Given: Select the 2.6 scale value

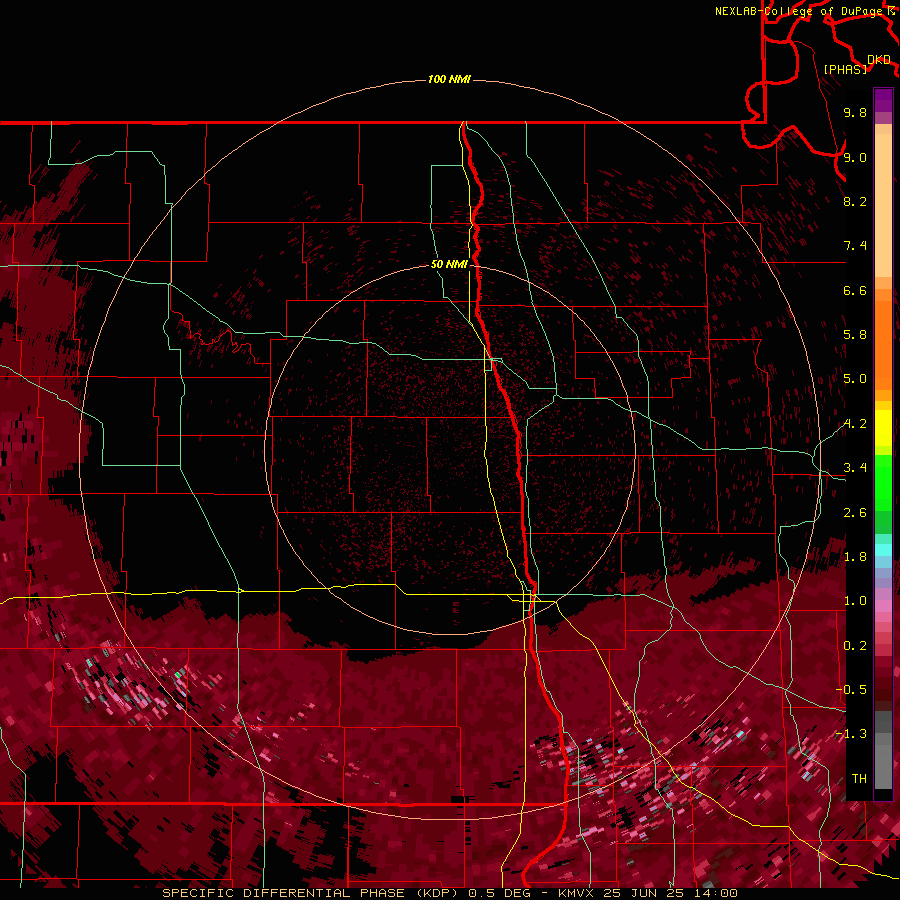Looking at the screenshot, I should pyautogui.click(x=855, y=513).
